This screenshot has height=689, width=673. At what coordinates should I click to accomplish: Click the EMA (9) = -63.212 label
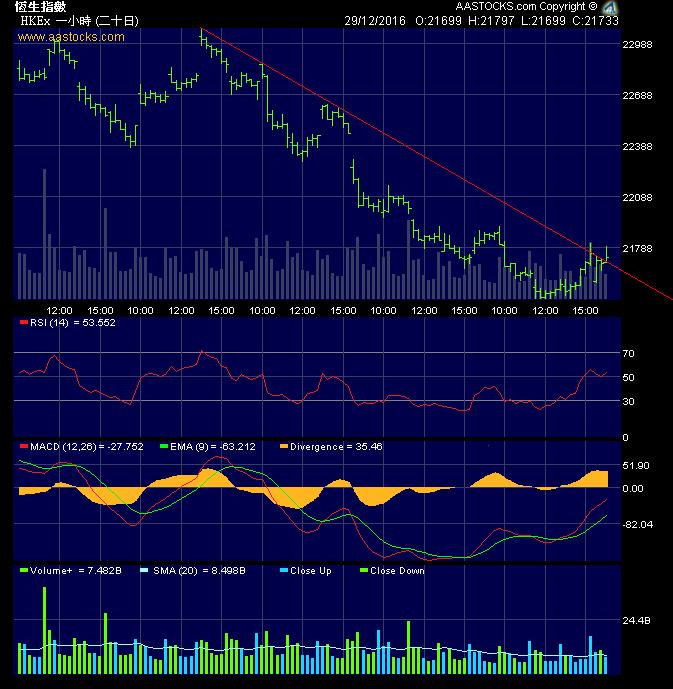pyautogui.click(x=213, y=447)
